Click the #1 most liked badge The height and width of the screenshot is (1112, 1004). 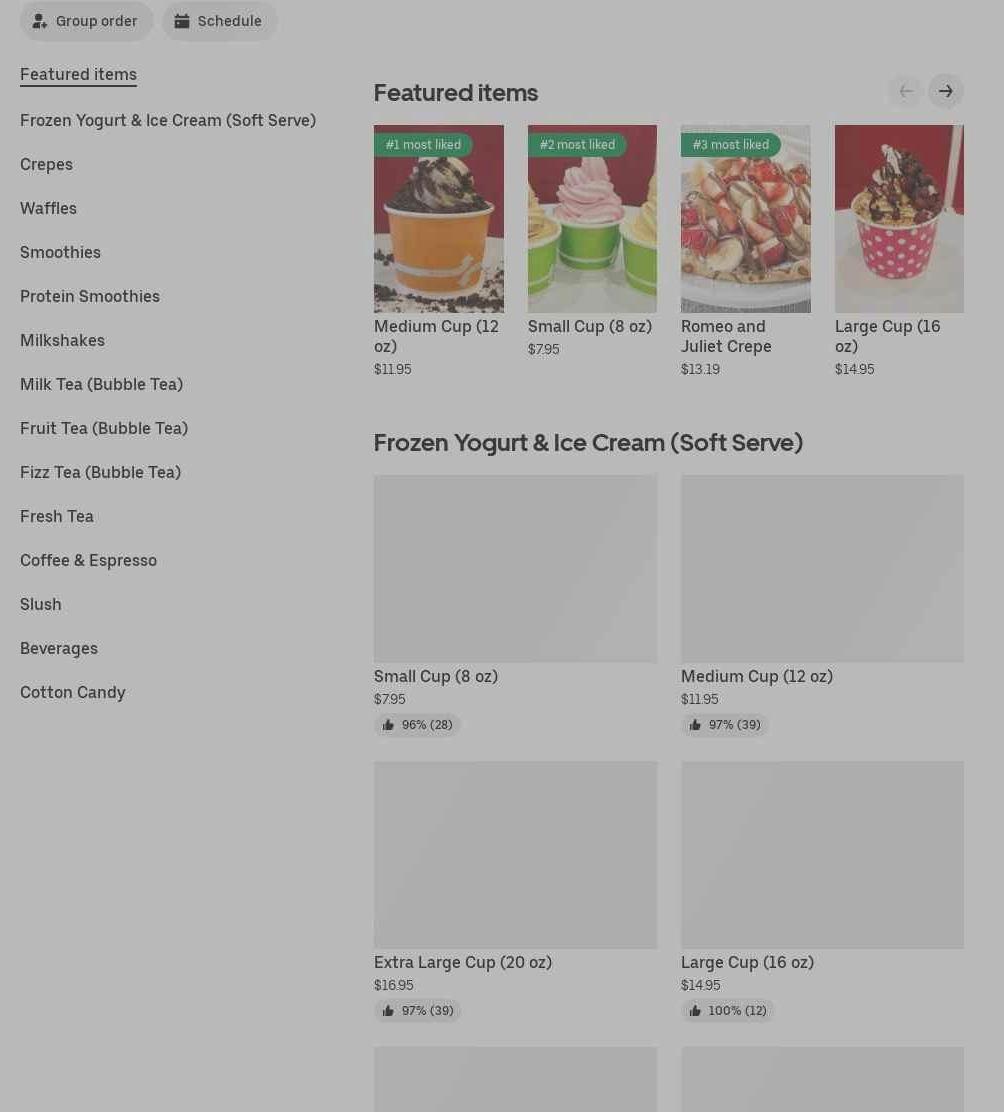423,145
